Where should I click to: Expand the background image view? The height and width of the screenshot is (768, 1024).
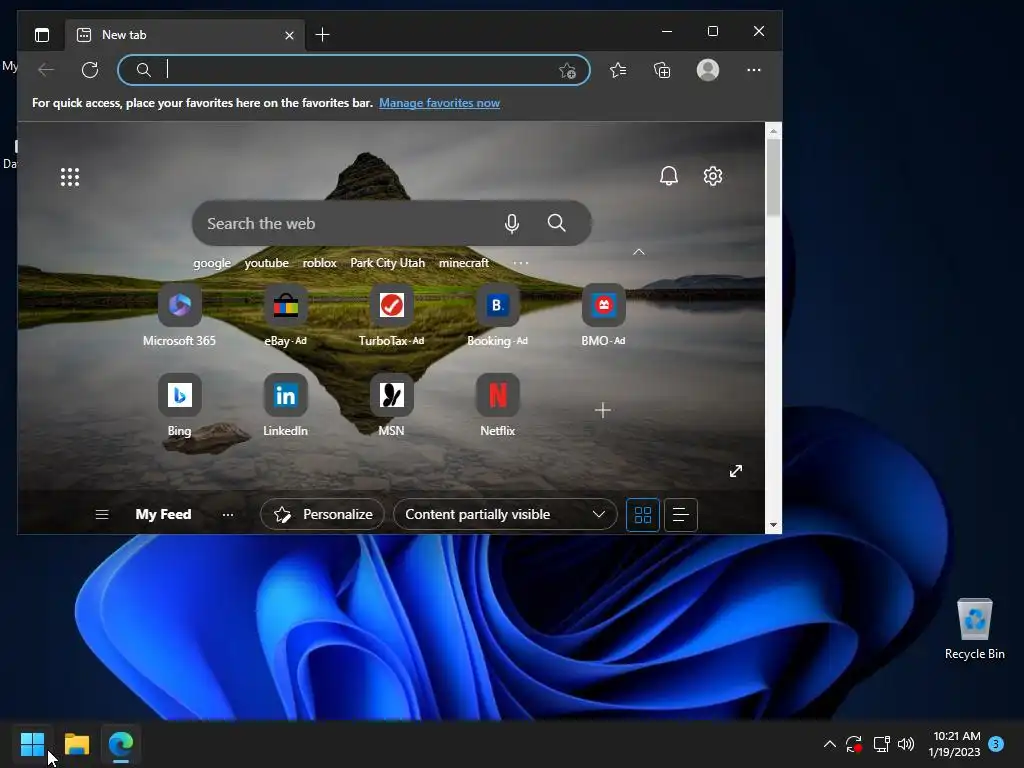[x=736, y=471]
